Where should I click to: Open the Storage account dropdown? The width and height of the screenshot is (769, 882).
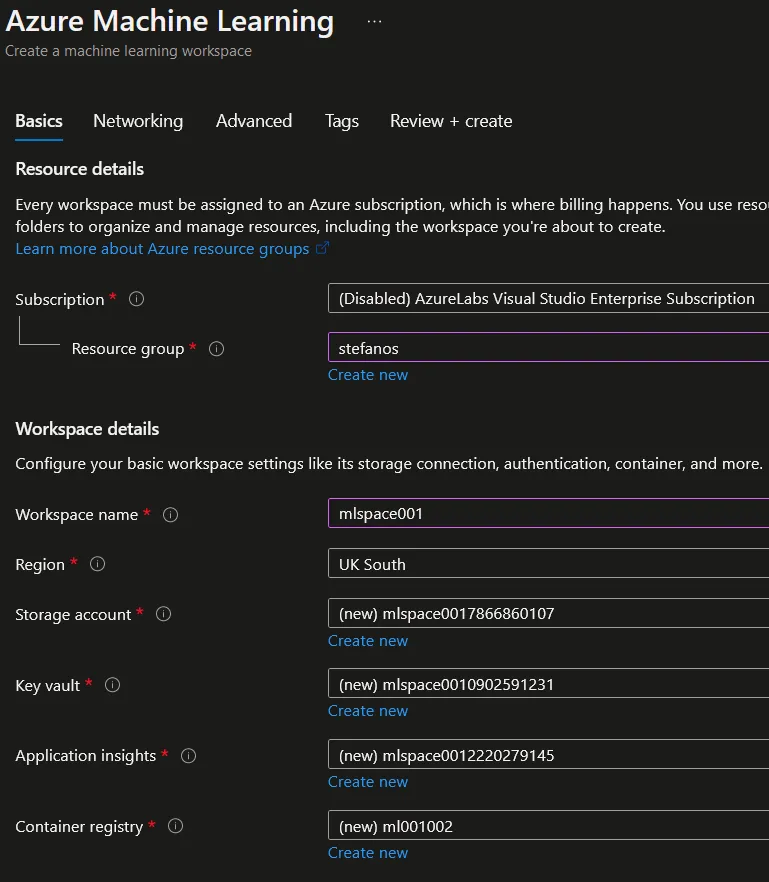[x=548, y=613]
